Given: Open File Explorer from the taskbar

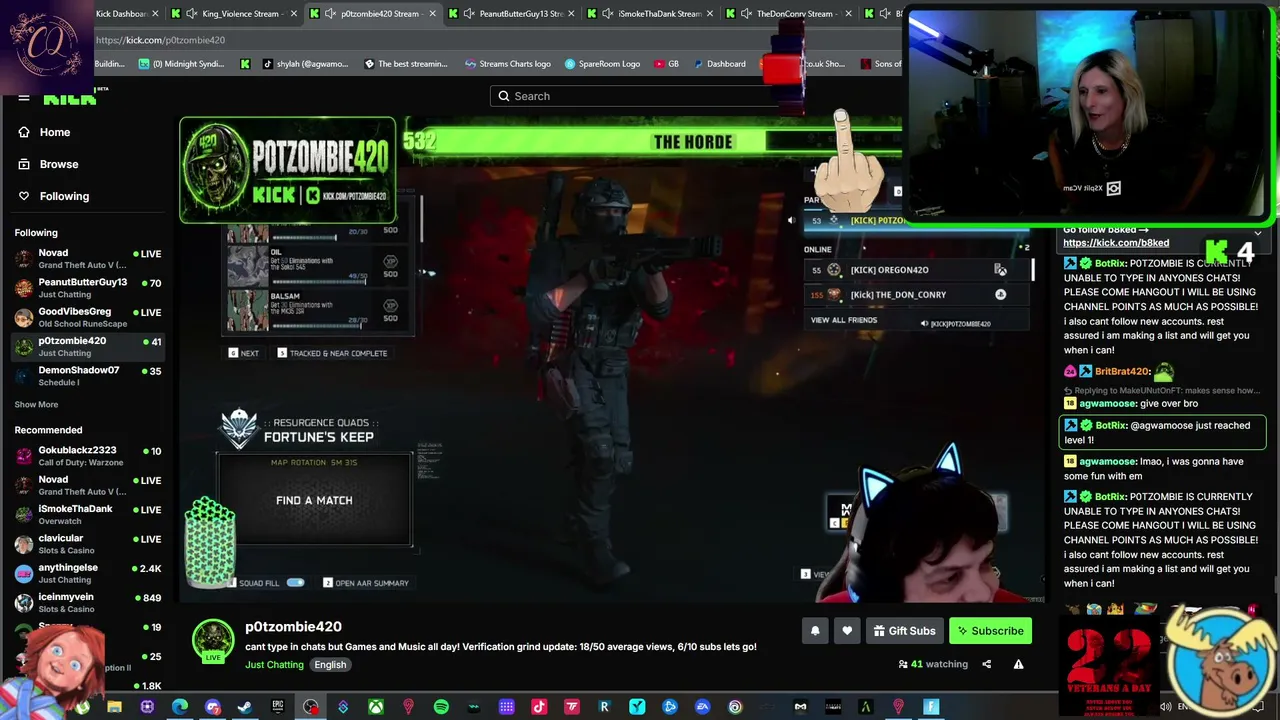Looking at the screenshot, I should pos(115,707).
